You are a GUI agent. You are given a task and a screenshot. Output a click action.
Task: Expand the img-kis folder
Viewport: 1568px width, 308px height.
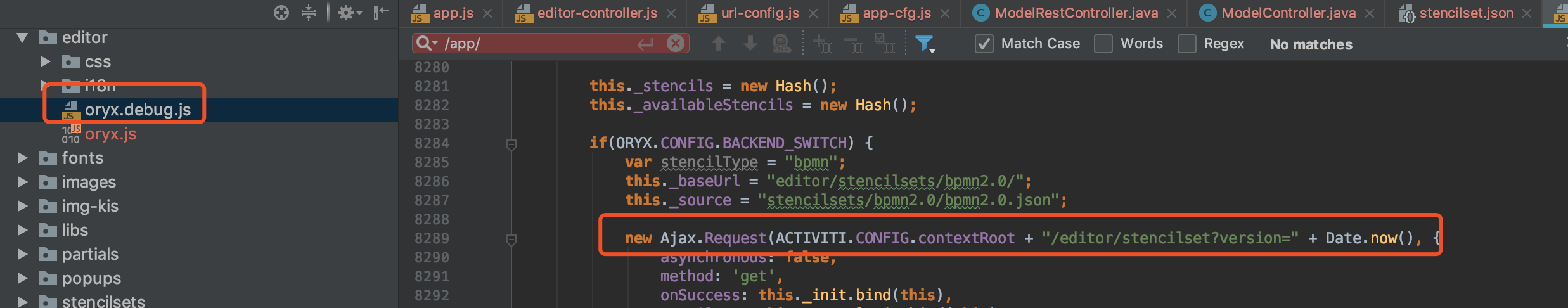coord(22,206)
